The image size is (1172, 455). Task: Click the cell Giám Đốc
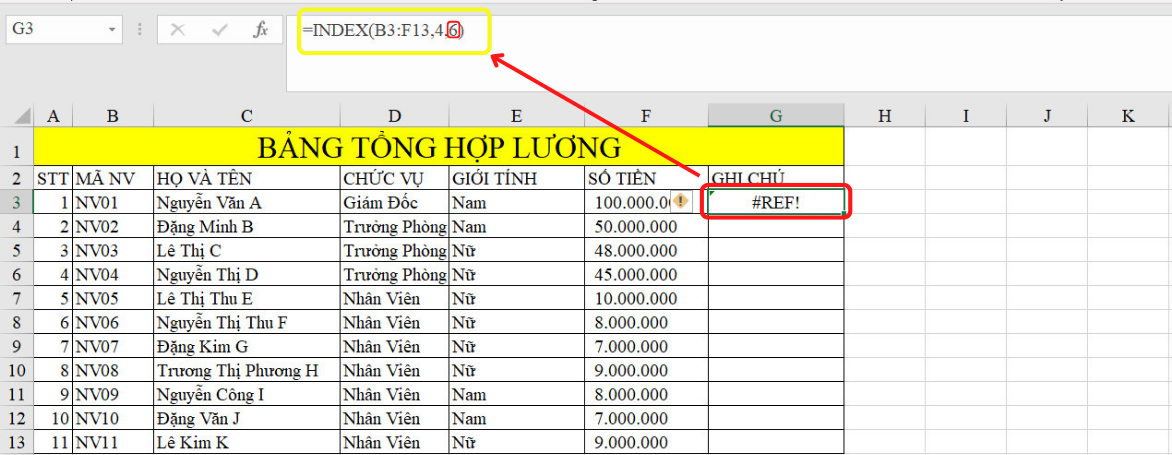point(395,202)
